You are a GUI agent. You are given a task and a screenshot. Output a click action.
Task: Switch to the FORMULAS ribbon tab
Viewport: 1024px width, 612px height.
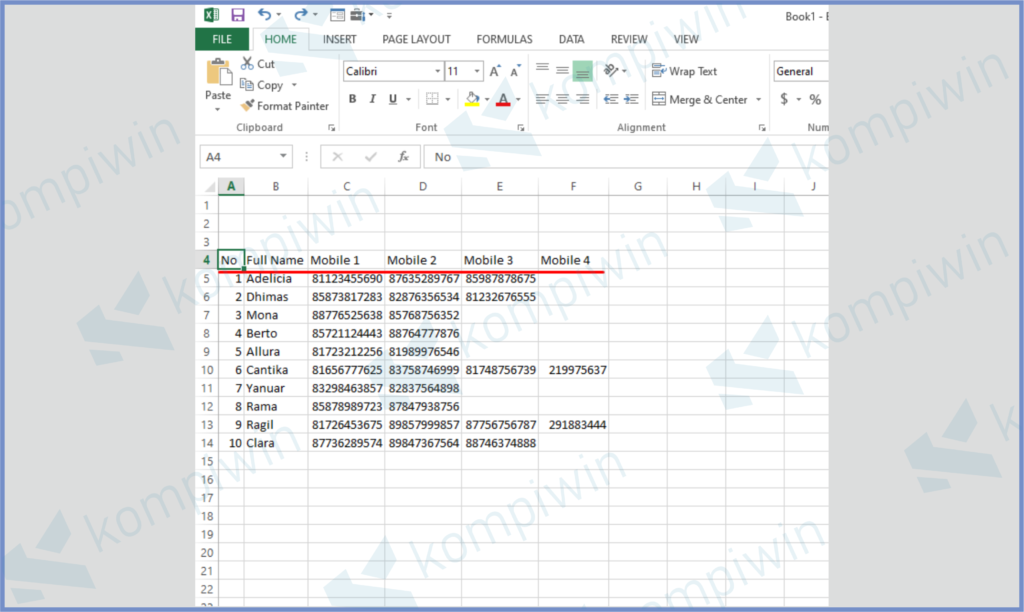pos(504,40)
